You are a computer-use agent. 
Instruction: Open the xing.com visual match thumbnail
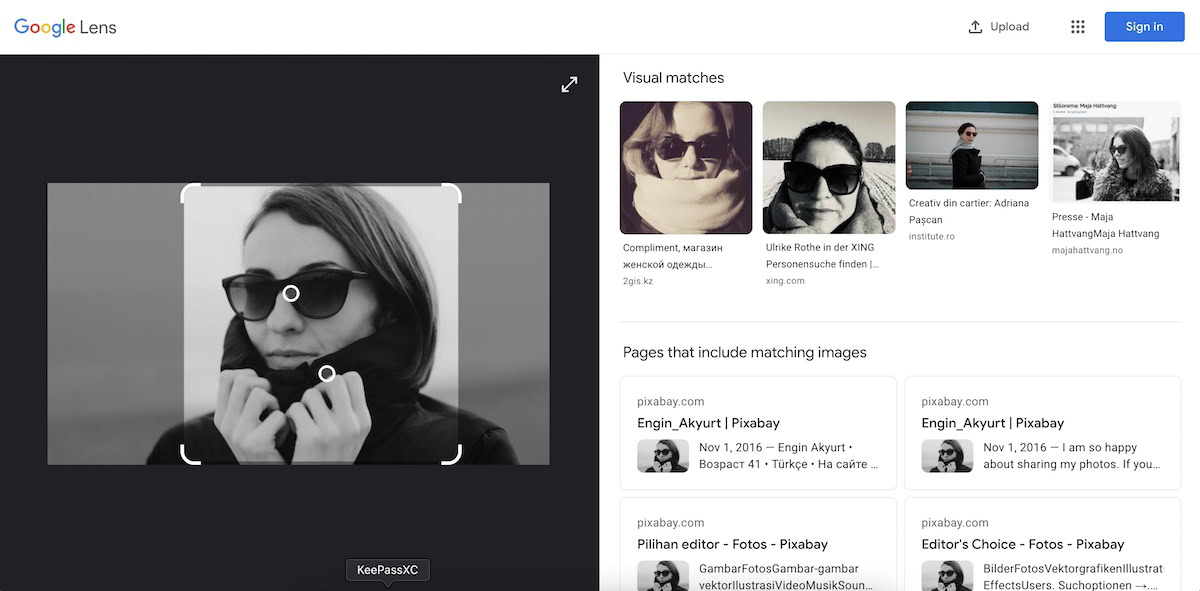(x=829, y=167)
